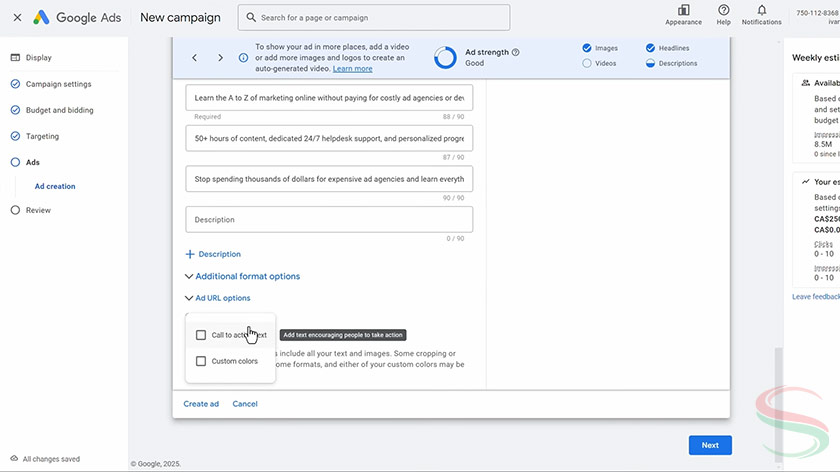Click the Create ad button
Viewport: 840px width, 472px height.
(x=201, y=404)
